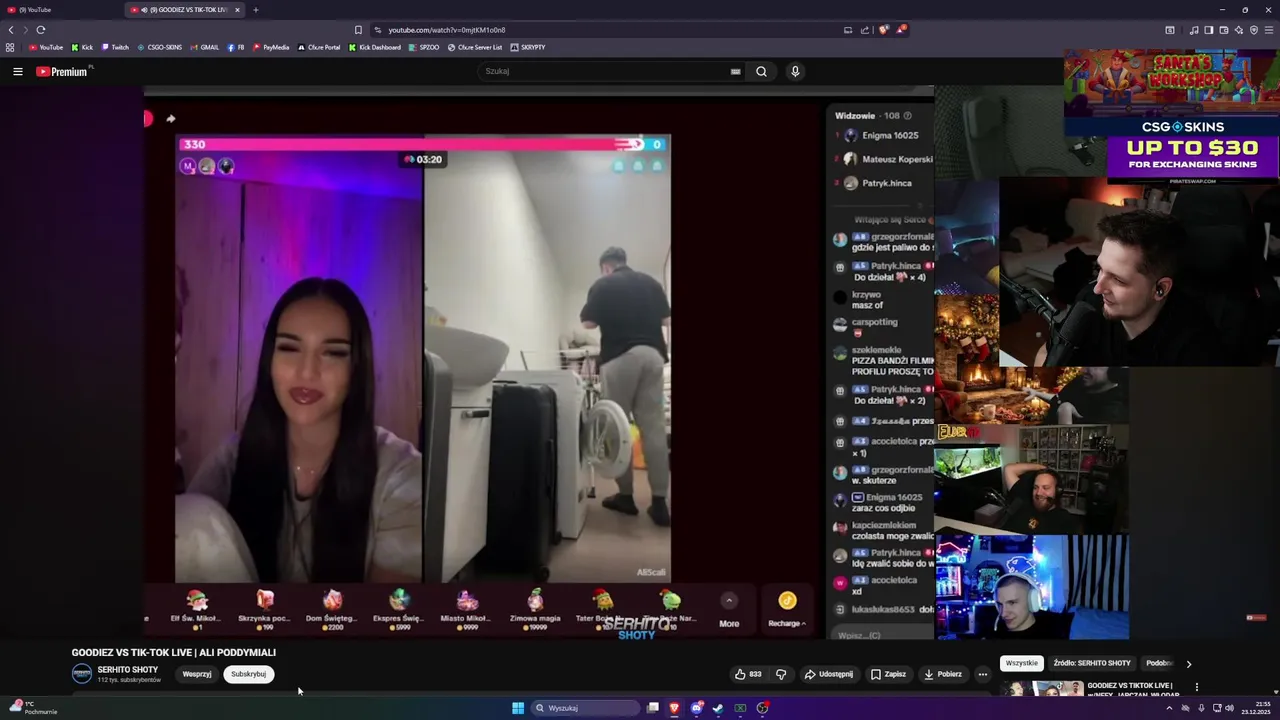Open the Brave browser taskbar icon
Image resolution: width=1280 pixels, height=720 pixels.
coord(674,708)
